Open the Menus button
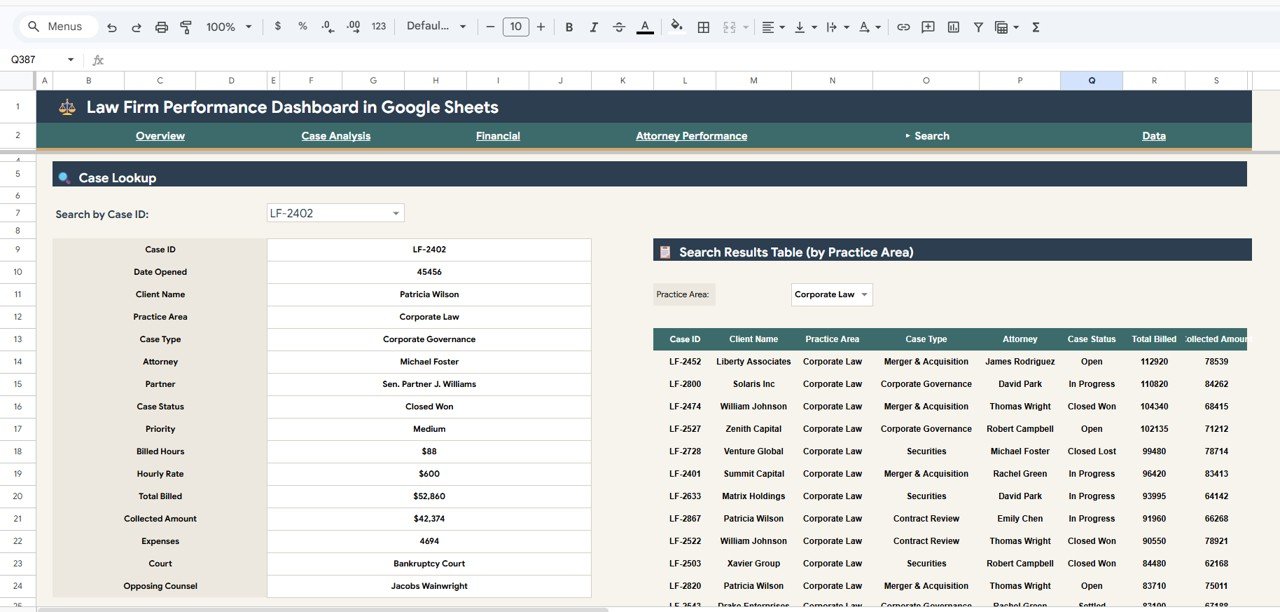The width and height of the screenshot is (1280, 612). [57, 25]
